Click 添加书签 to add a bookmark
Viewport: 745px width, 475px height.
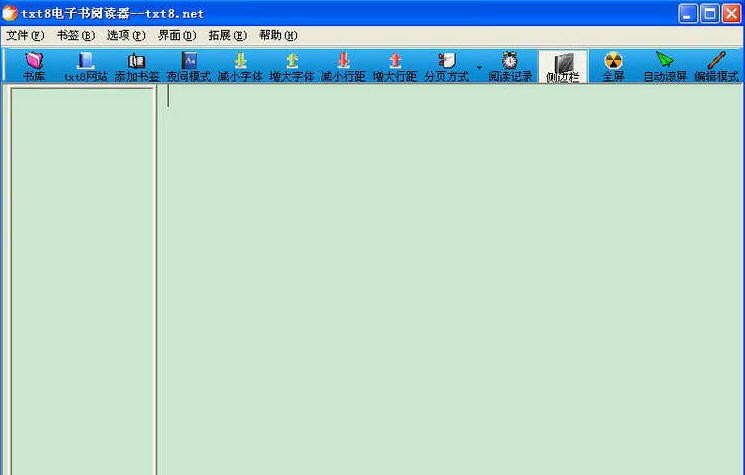pos(137,66)
